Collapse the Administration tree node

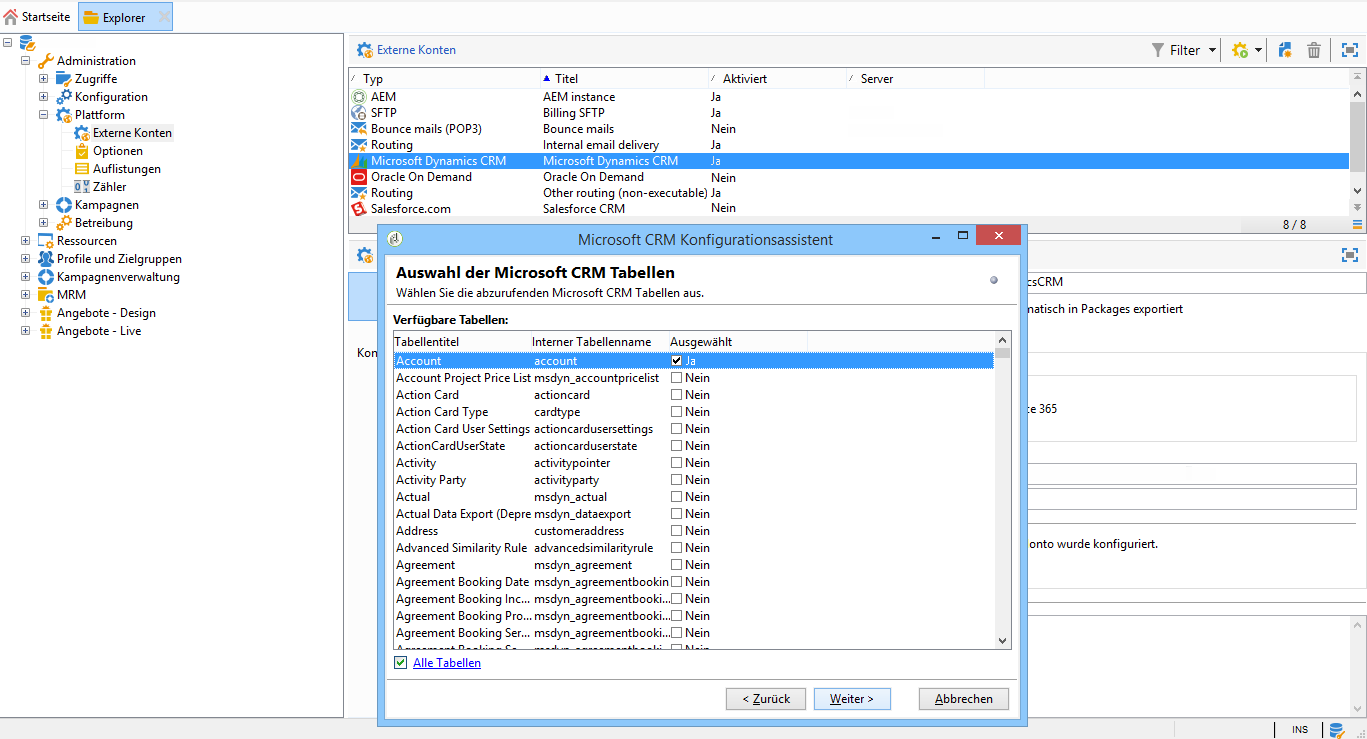[x=26, y=61]
